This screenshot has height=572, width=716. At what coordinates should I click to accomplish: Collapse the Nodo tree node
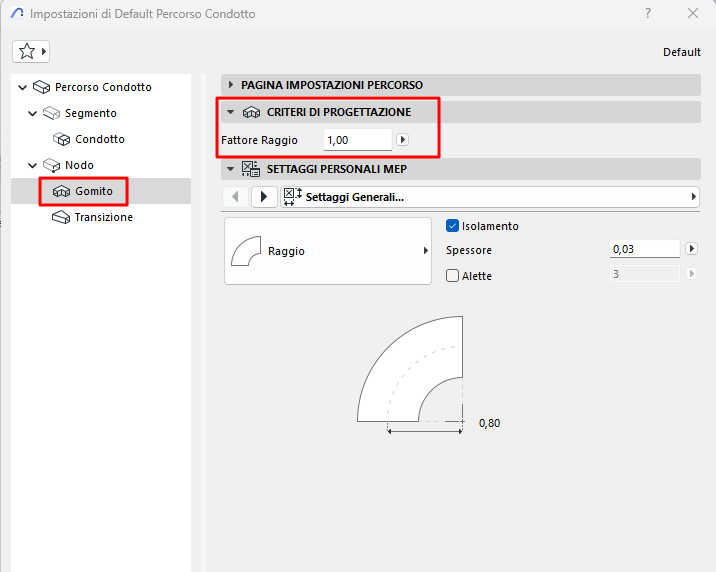tap(32, 165)
